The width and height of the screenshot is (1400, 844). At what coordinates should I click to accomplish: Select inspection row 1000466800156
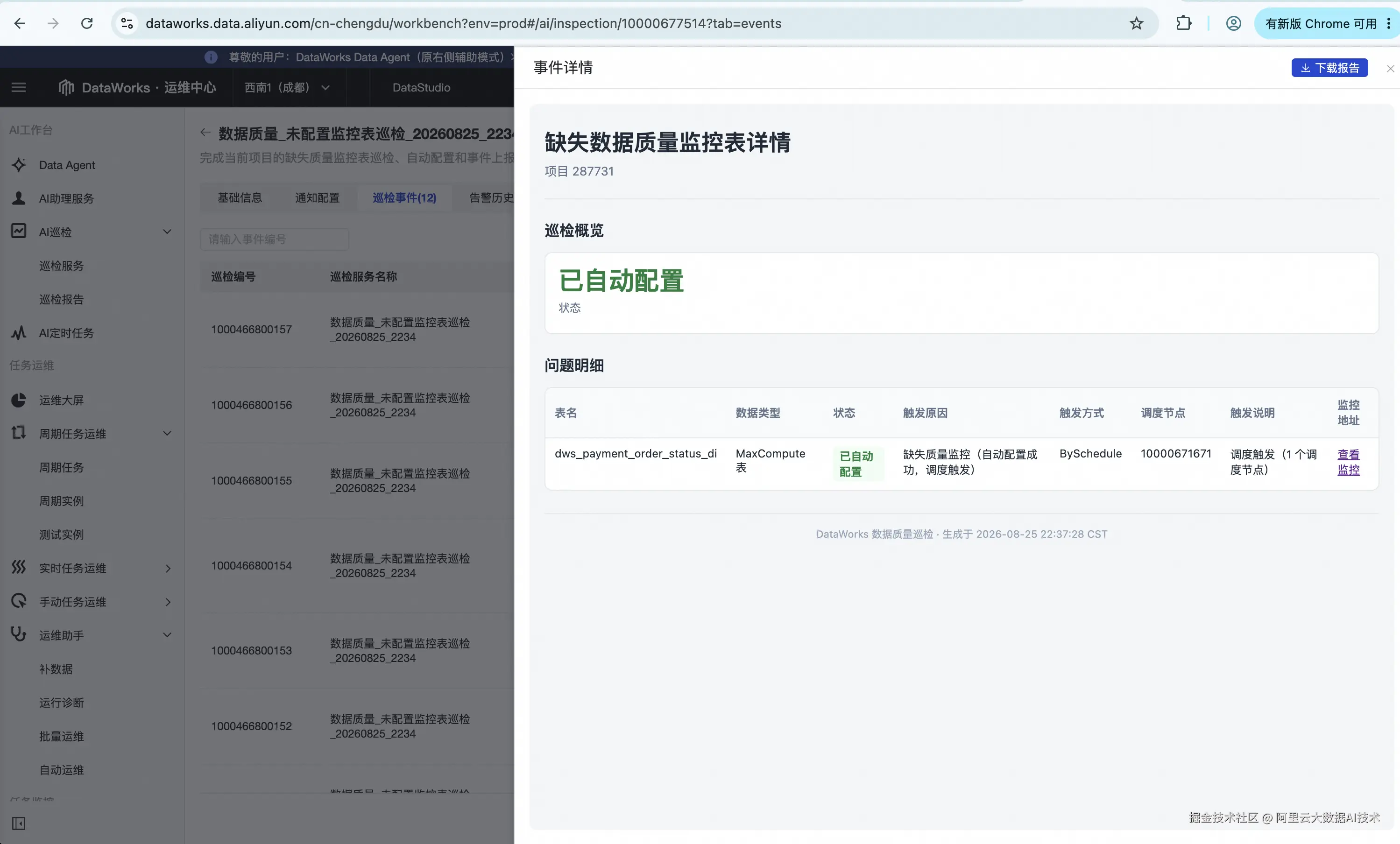tap(357, 405)
